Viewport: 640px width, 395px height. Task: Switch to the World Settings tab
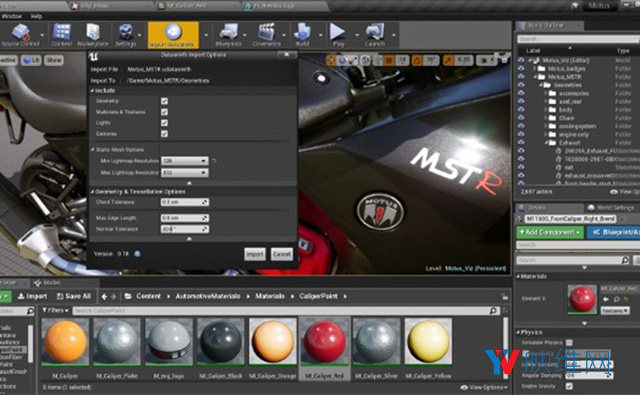[x=613, y=208]
